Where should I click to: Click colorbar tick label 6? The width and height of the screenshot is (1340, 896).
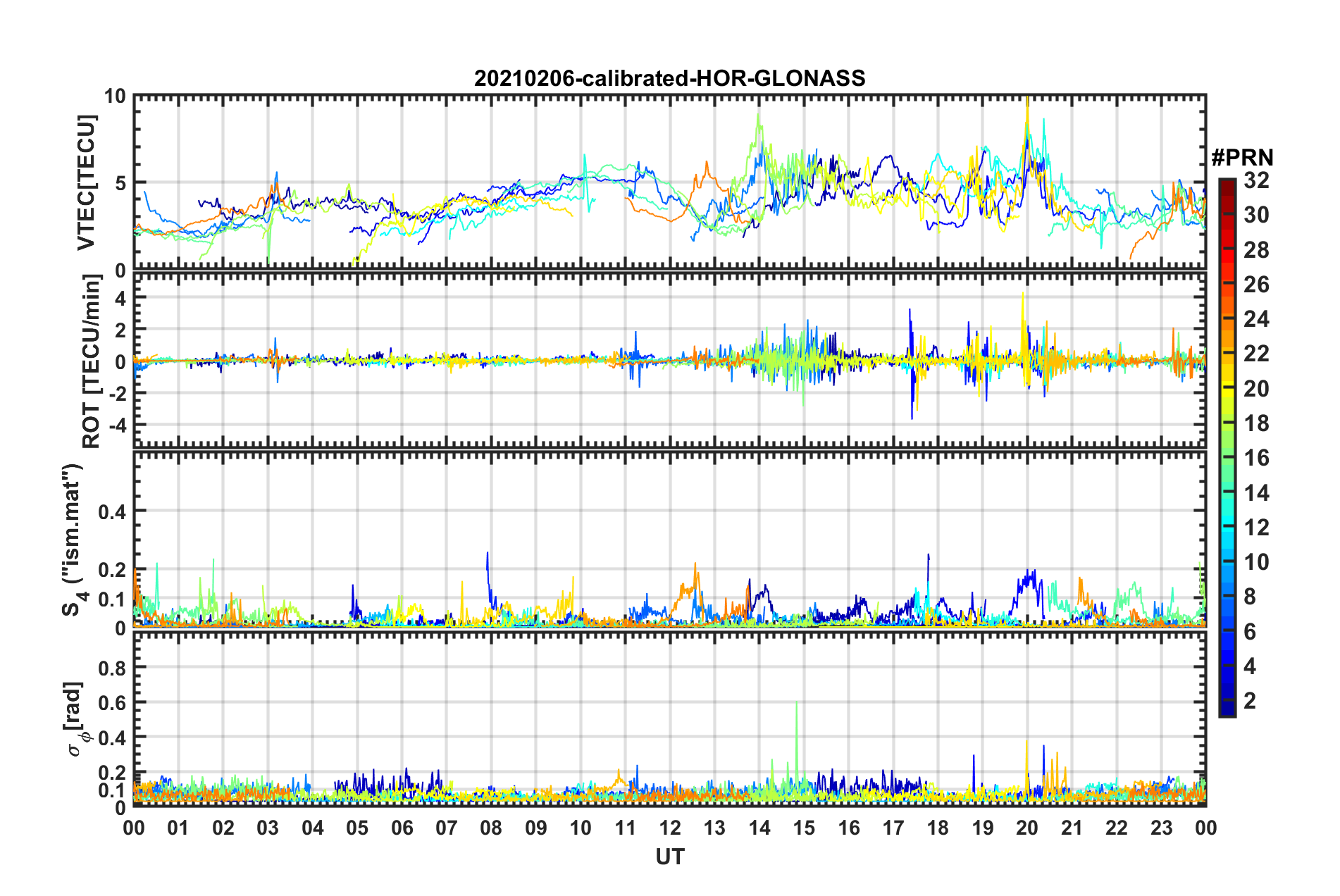point(1251,631)
